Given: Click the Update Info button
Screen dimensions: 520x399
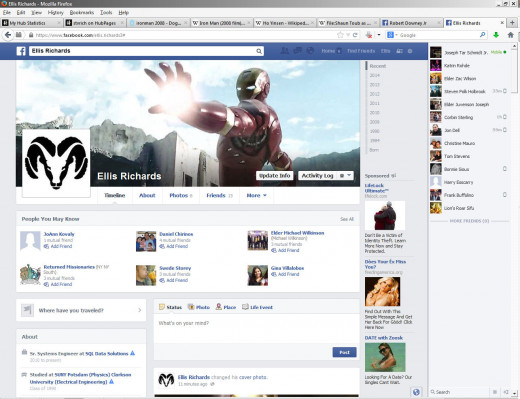Looking at the screenshot, I should click(275, 176).
